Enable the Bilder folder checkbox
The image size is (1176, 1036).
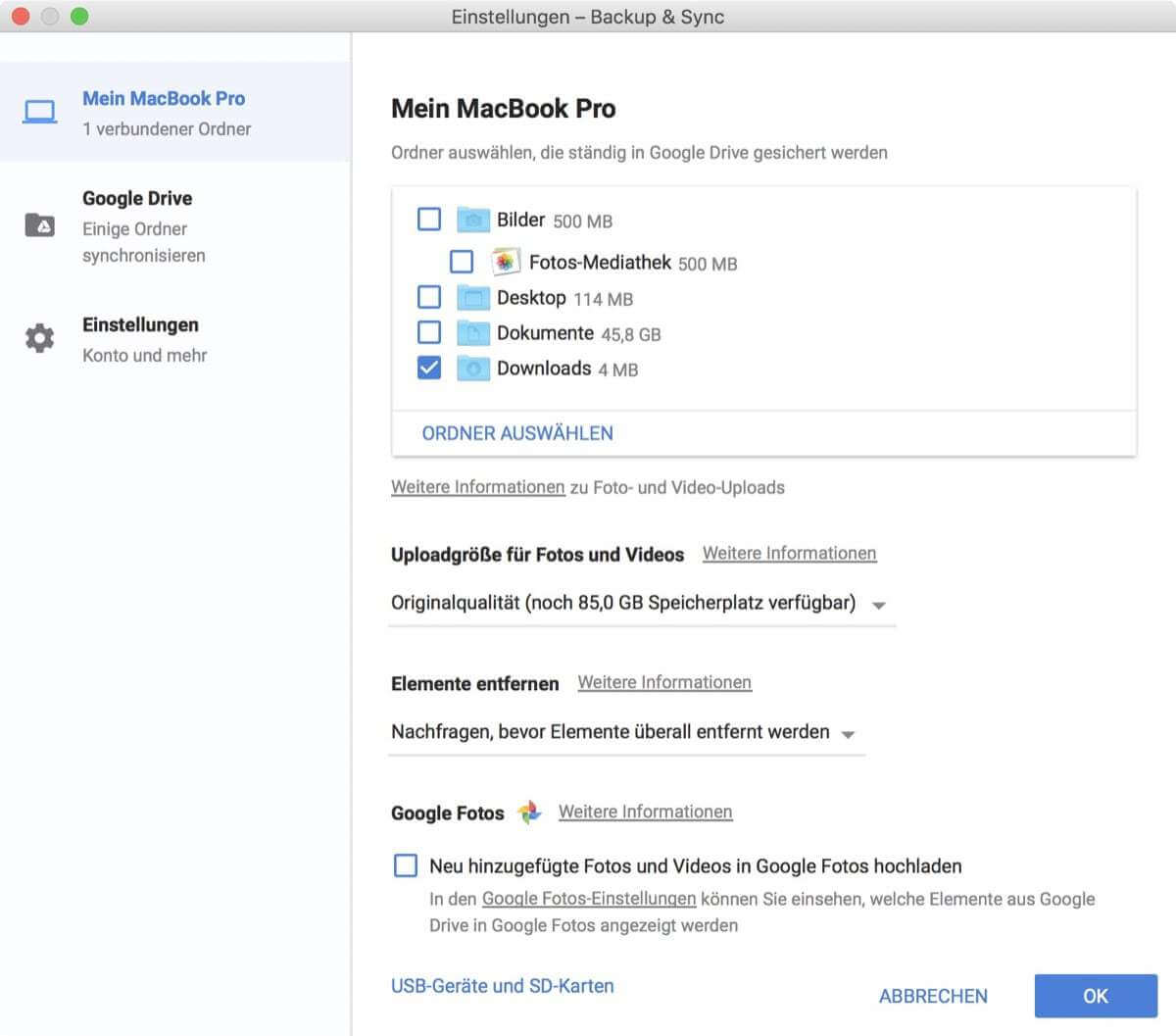click(429, 219)
